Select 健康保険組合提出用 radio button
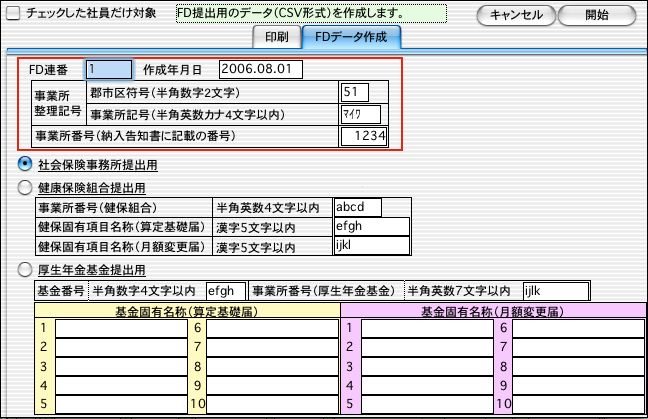The width and height of the screenshot is (648, 419). 26,186
